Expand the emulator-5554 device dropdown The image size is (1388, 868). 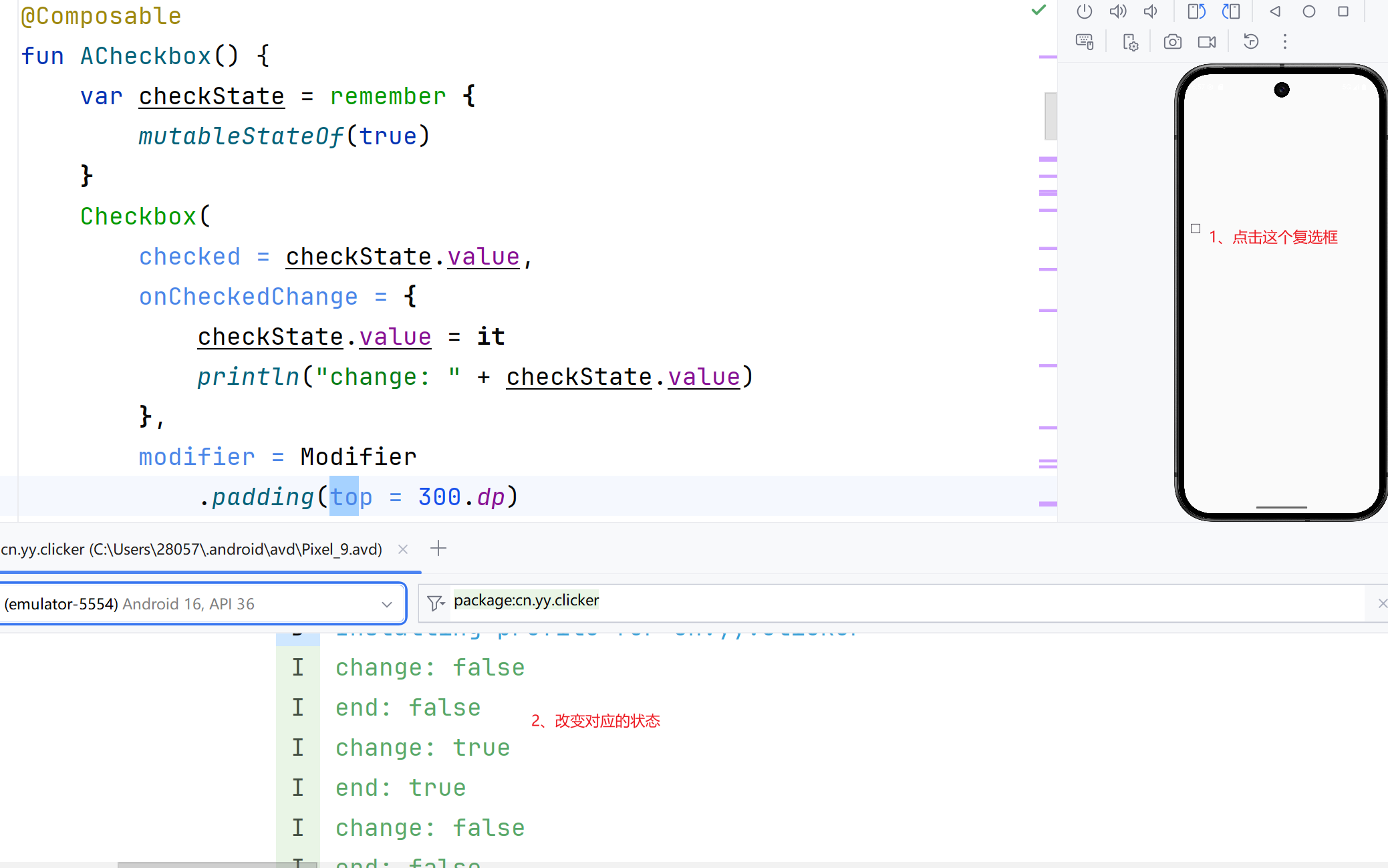click(386, 604)
